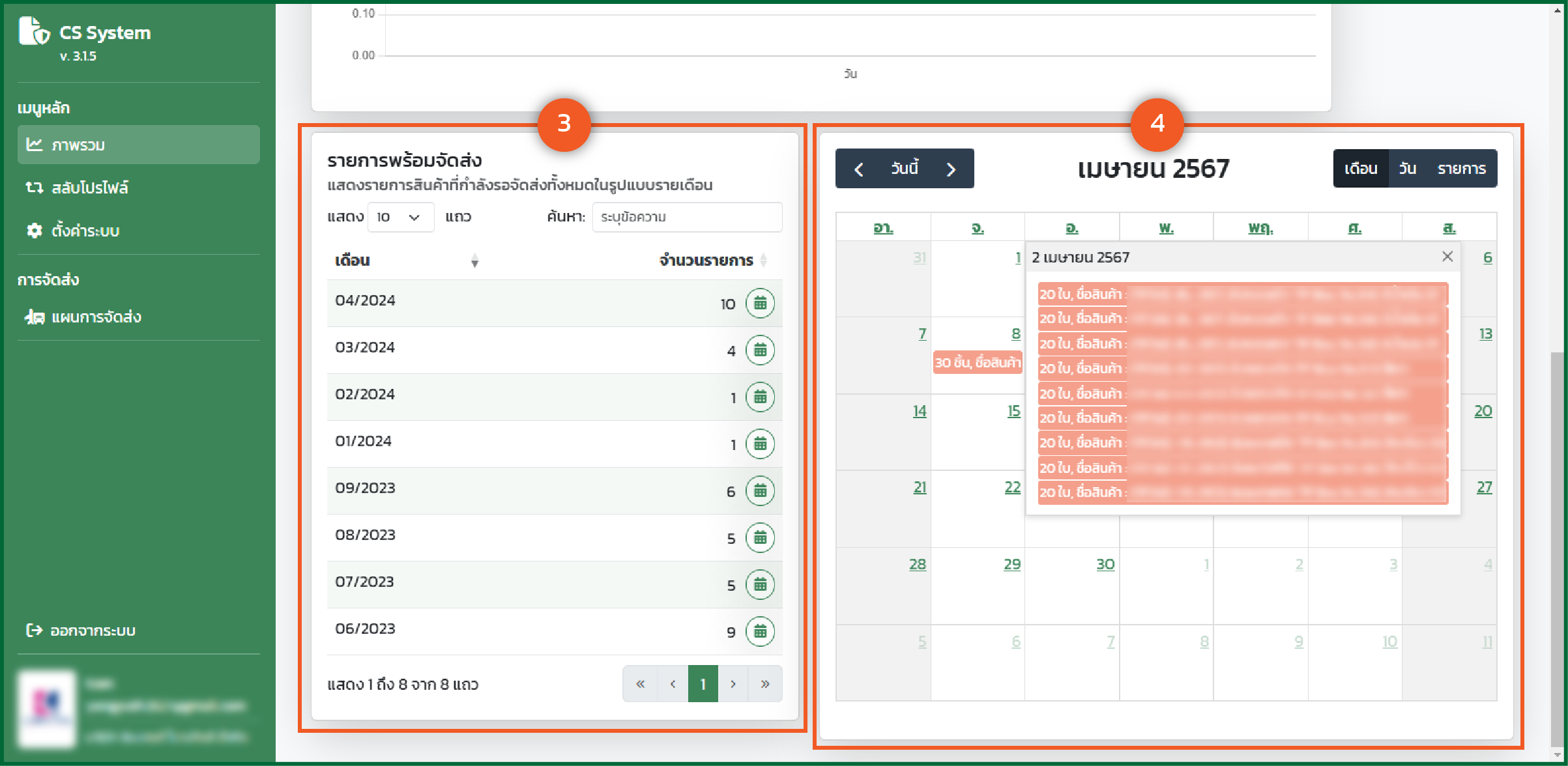Click date 15 link in calendar
Image resolution: width=1568 pixels, height=766 pixels.
[x=1013, y=411]
